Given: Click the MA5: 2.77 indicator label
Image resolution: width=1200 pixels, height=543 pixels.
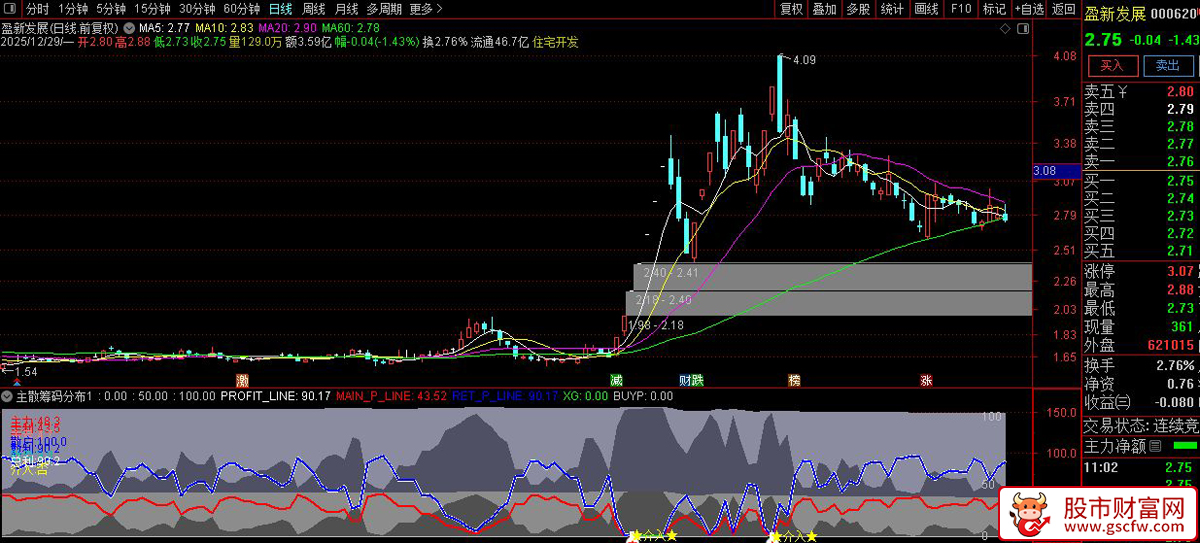Looking at the screenshot, I should click(163, 28).
